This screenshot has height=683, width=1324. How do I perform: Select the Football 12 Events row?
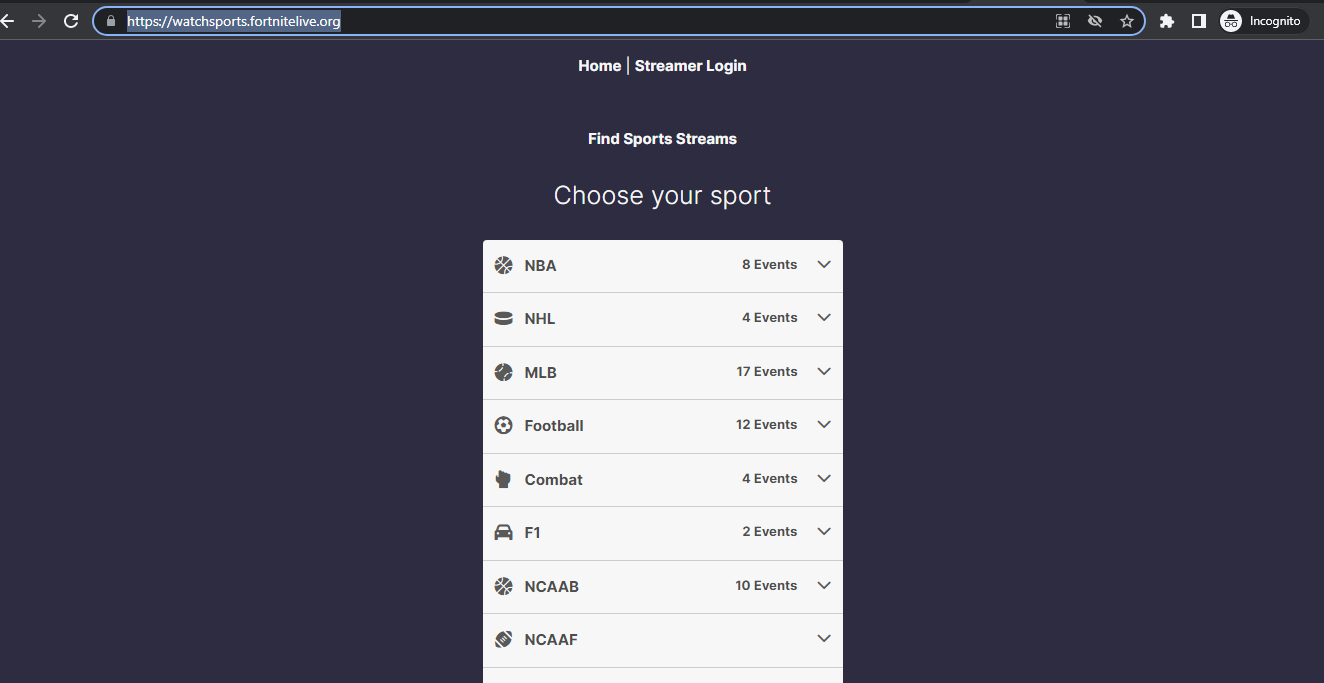(x=662, y=424)
